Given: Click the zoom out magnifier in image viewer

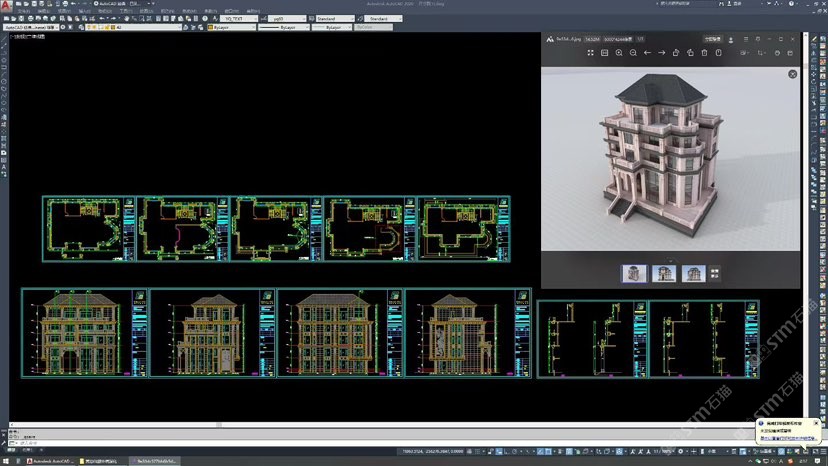Looking at the screenshot, I should coord(633,52).
